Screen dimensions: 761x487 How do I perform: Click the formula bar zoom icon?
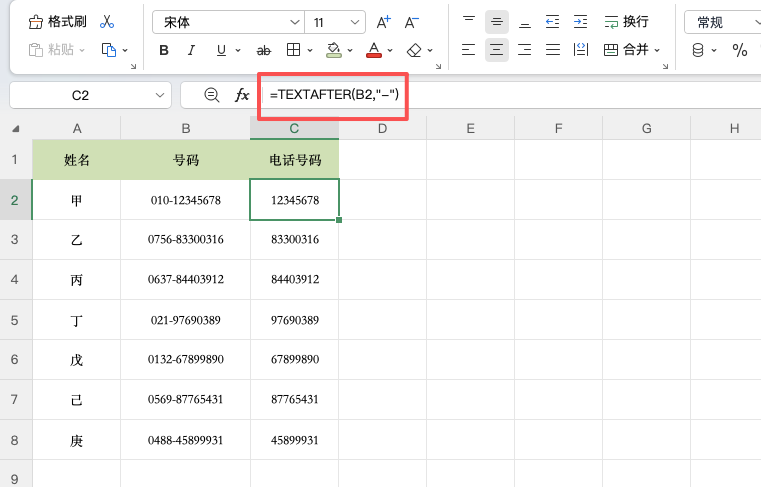[x=212, y=95]
